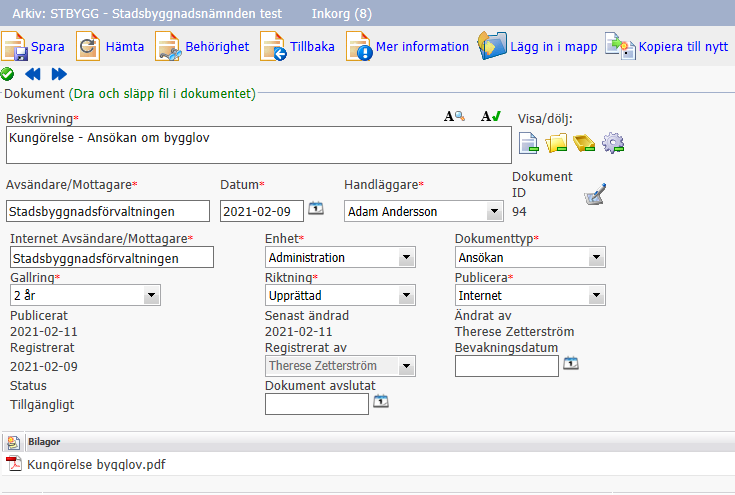The height and width of the screenshot is (495, 735).
Task: Click the spell check icon above Beskrivning
Action: tap(491, 116)
